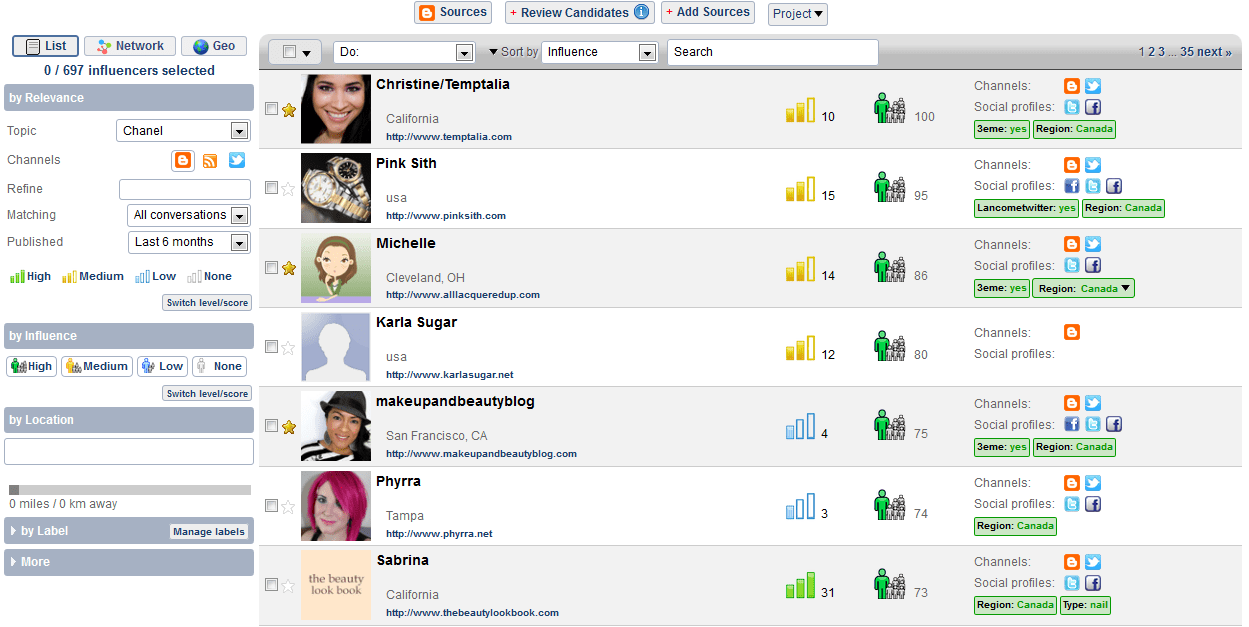
Task: Open the Project dropdown menu
Action: pos(798,14)
